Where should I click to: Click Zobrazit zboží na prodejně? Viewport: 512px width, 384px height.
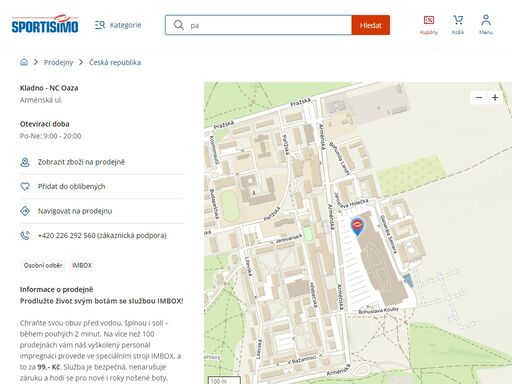point(81,162)
